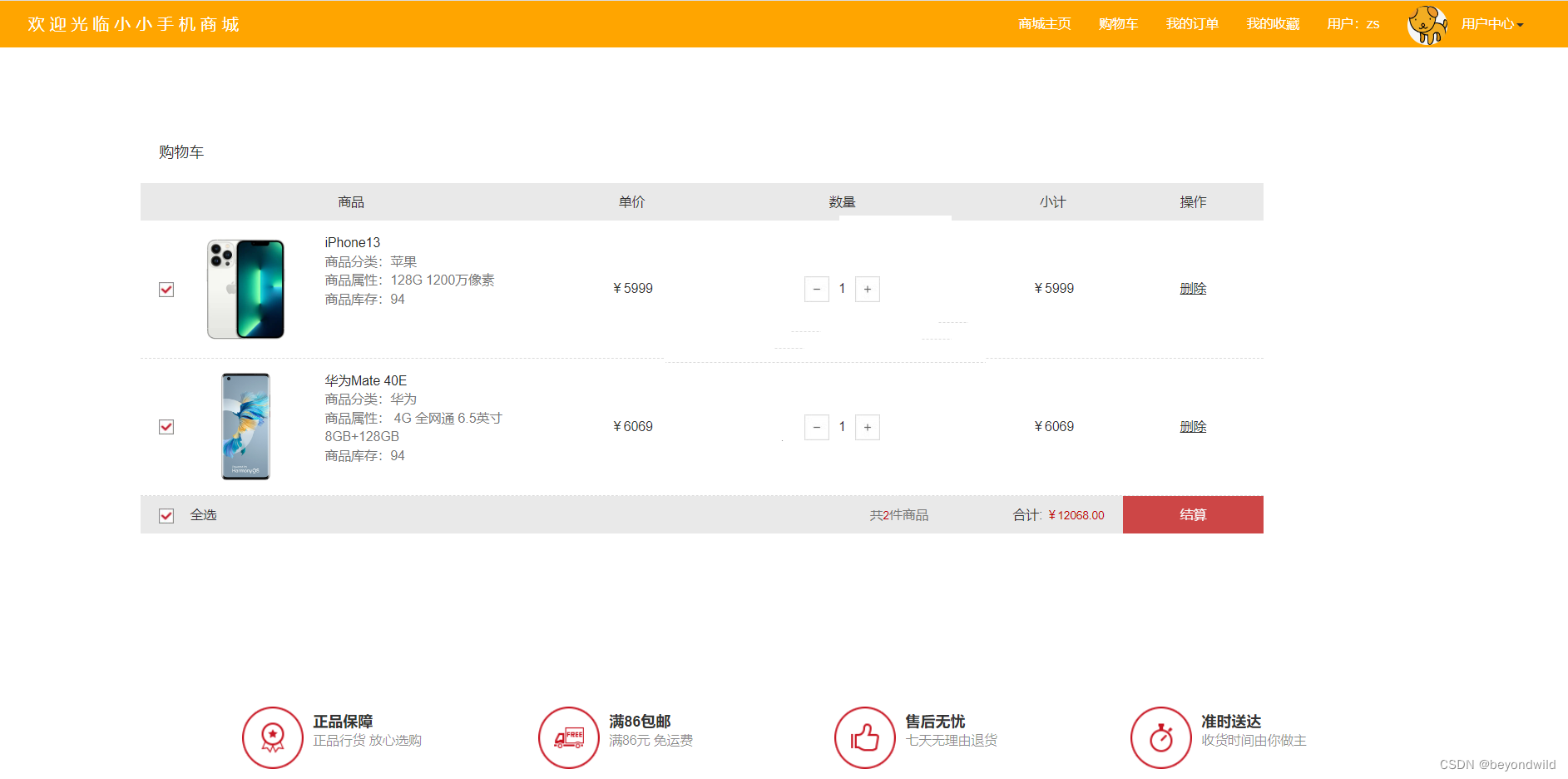
Task: Go to 商城主页 in navigation
Action: click(1045, 24)
